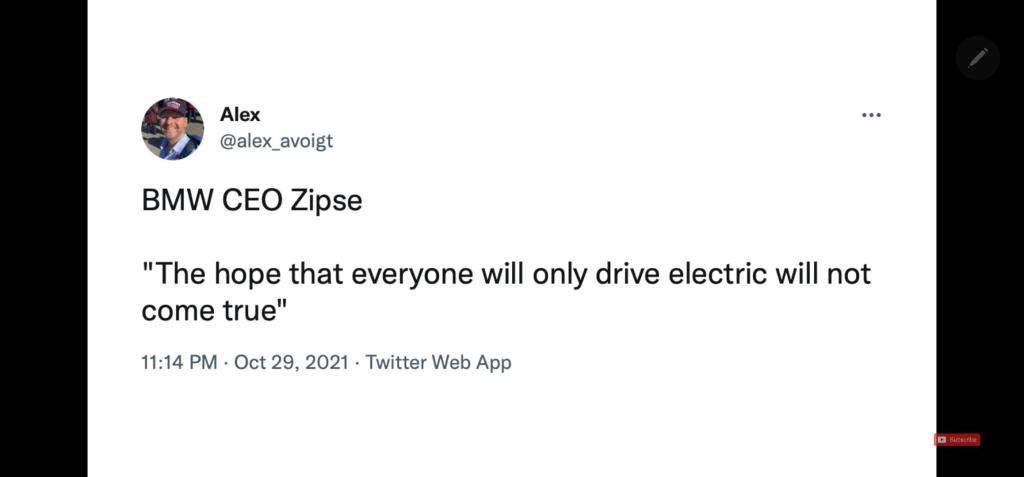Open Alex's profile picture

(172, 129)
